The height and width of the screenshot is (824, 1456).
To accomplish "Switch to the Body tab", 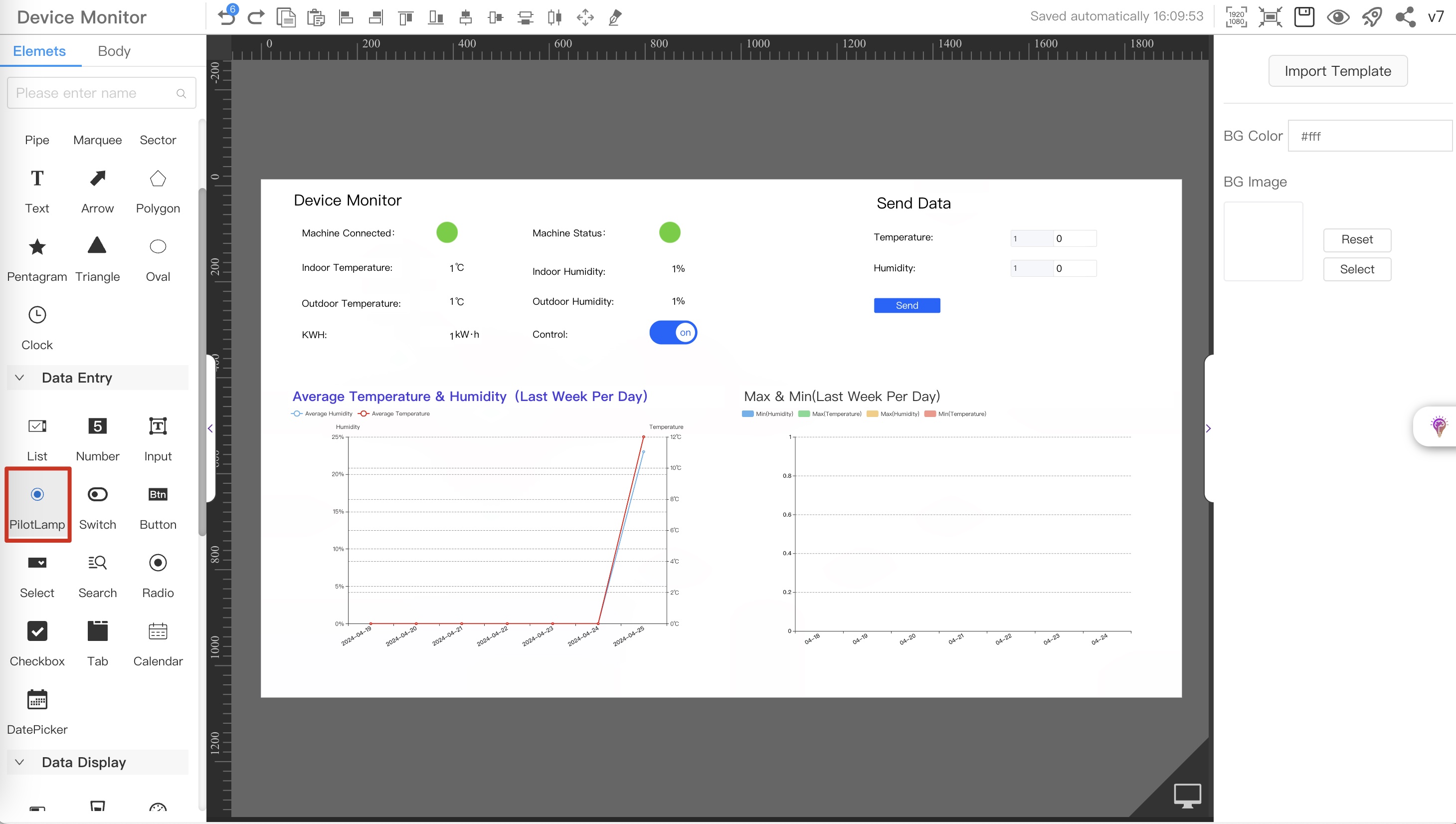I will (113, 51).
